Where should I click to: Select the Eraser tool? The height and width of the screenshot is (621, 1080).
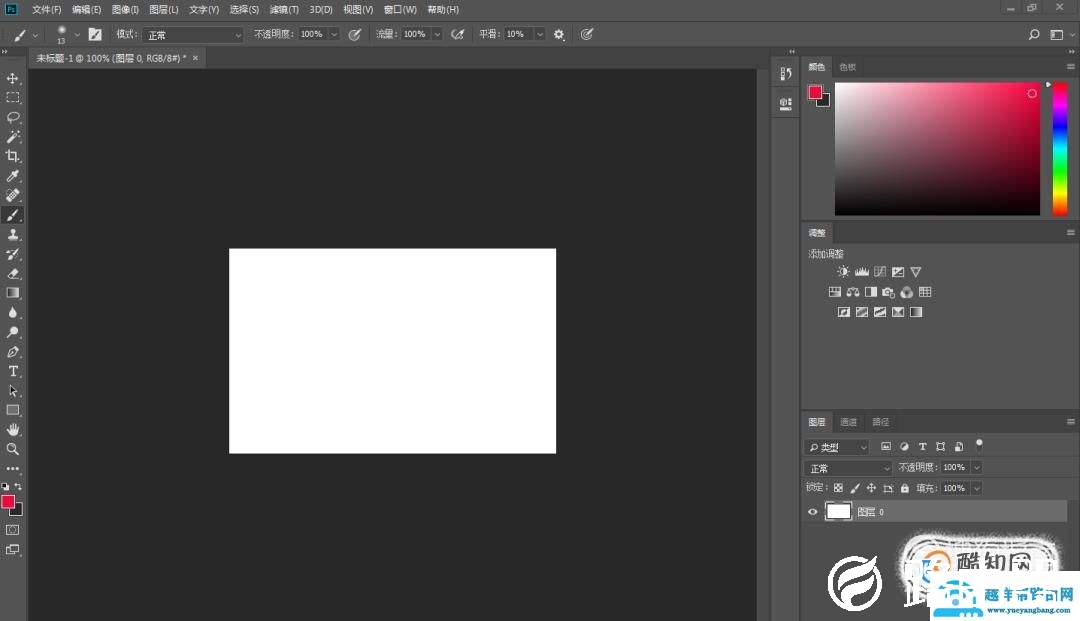(13, 273)
